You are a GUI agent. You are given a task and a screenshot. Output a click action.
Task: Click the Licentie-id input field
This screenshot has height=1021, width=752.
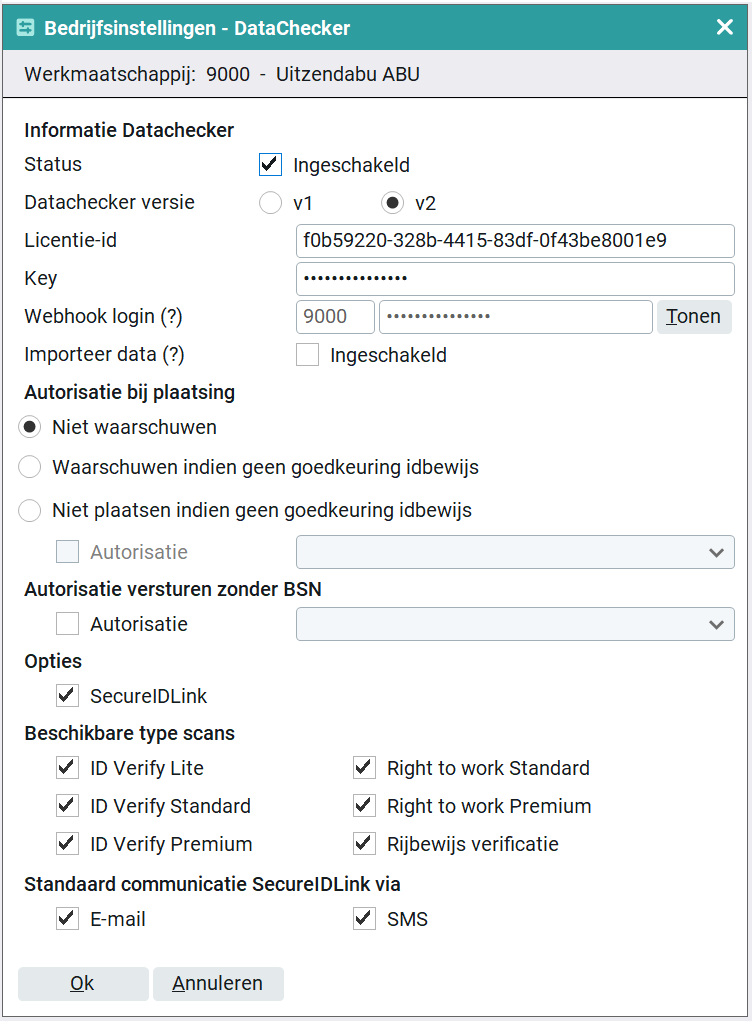(x=515, y=241)
